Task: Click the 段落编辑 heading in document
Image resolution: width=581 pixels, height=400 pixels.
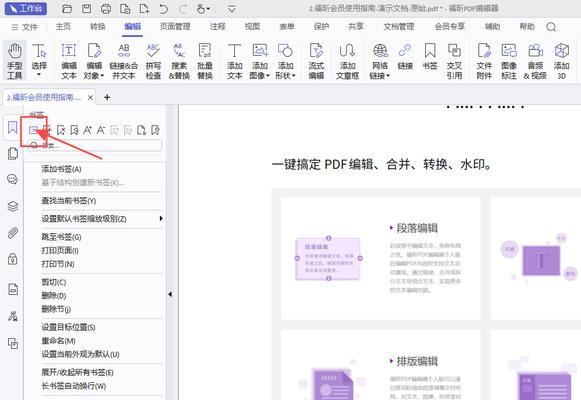Action: coord(417,228)
